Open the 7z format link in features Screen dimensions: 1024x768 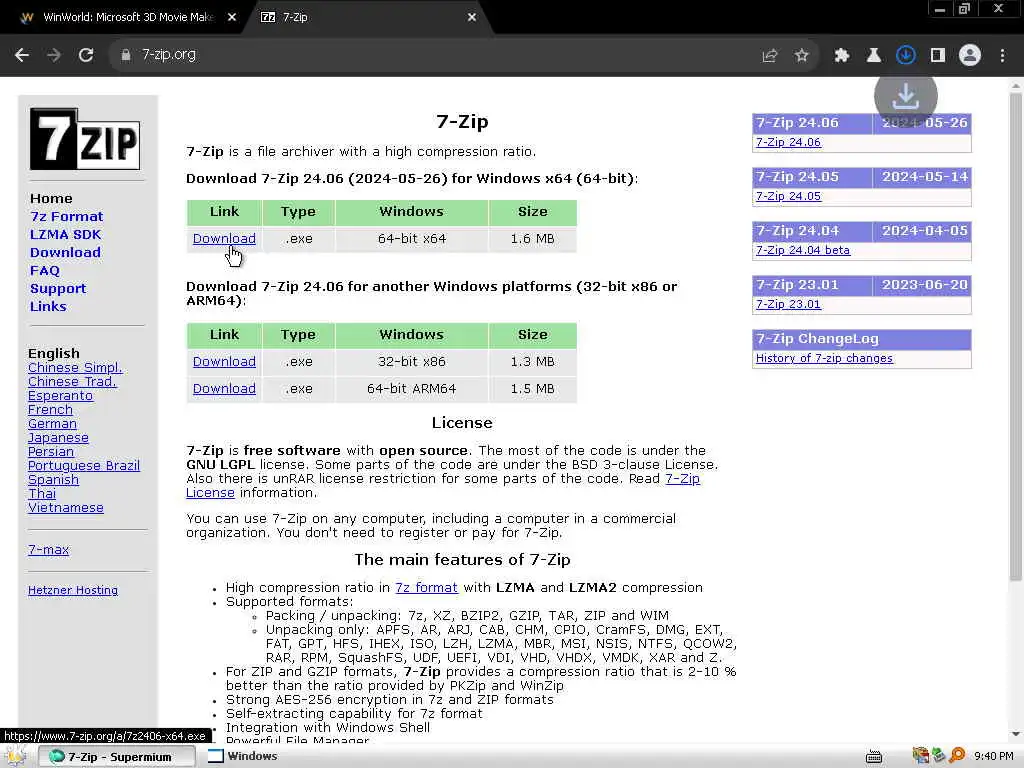point(426,588)
